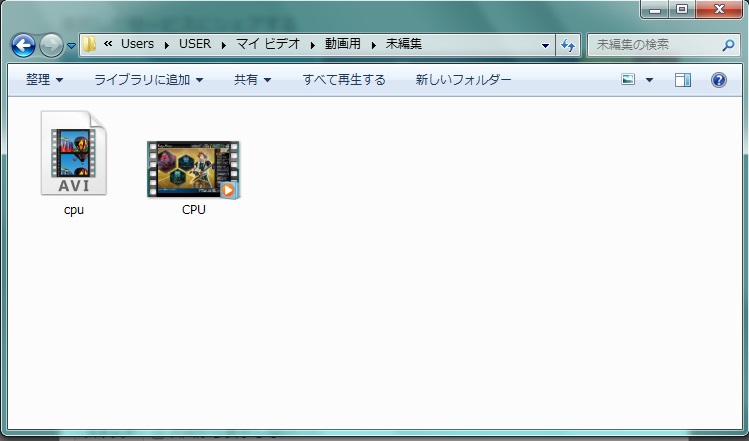Toggle the preview pane button
Screen dimensions: 749x441
(x=683, y=80)
